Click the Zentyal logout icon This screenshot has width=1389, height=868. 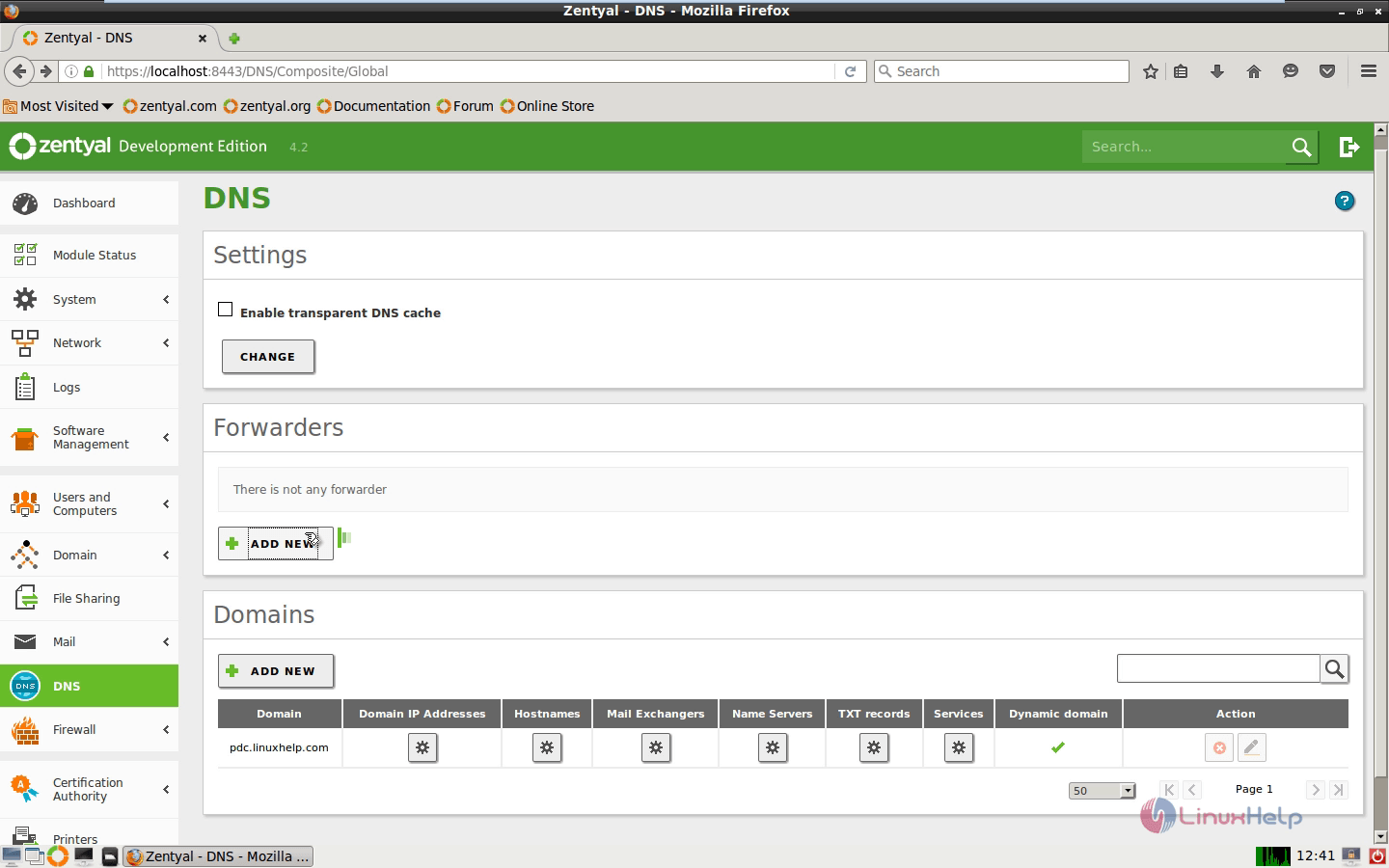click(x=1349, y=147)
